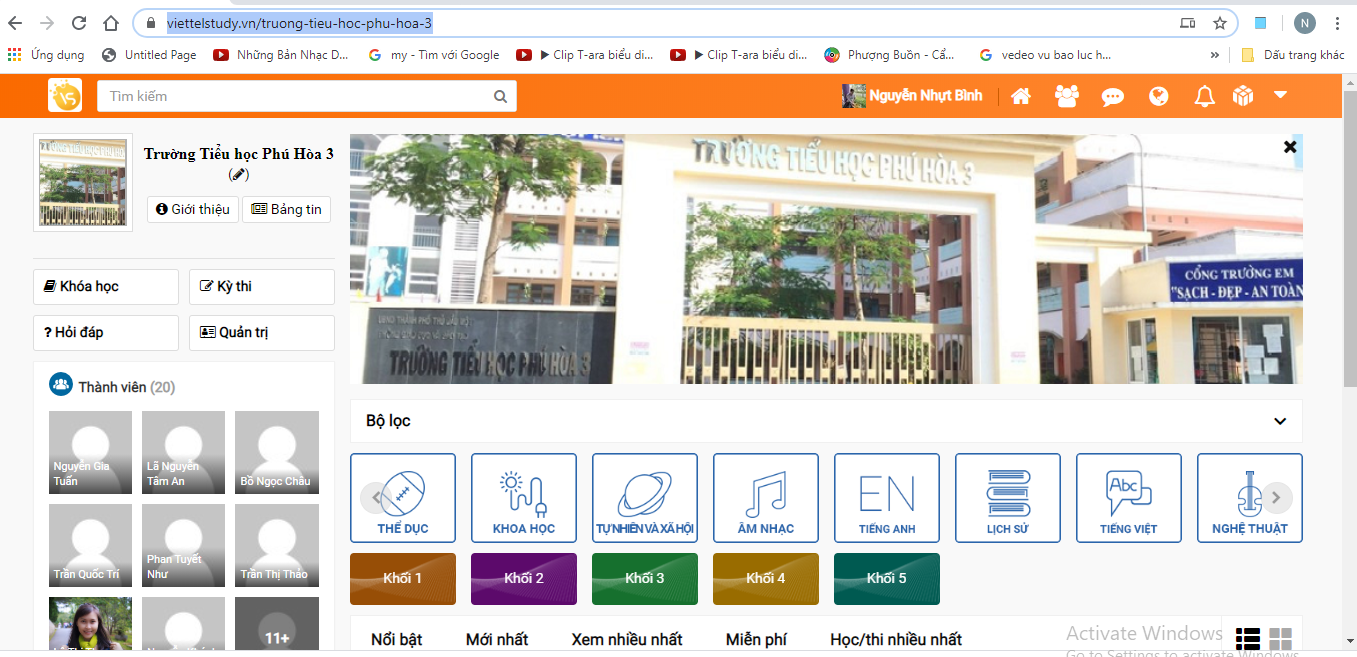1357x657 pixels.
Task: Open the Ứng dụng apps shortcut
Action: tap(46, 55)
